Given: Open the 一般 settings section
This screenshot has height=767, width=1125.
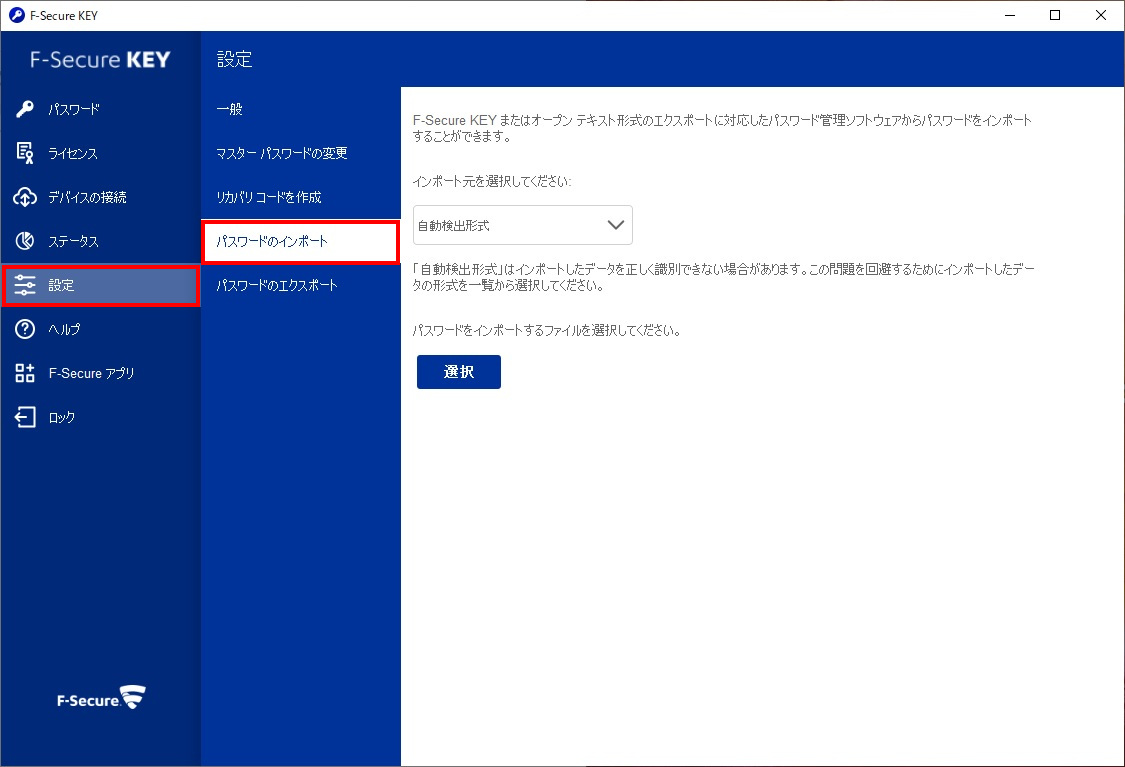Looking at the screenshot, I should (230, 109).
